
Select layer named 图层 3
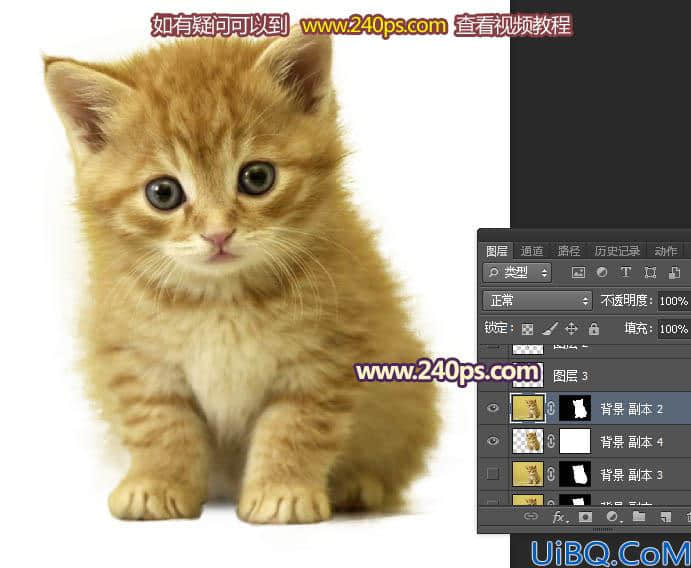pos(570,376)
